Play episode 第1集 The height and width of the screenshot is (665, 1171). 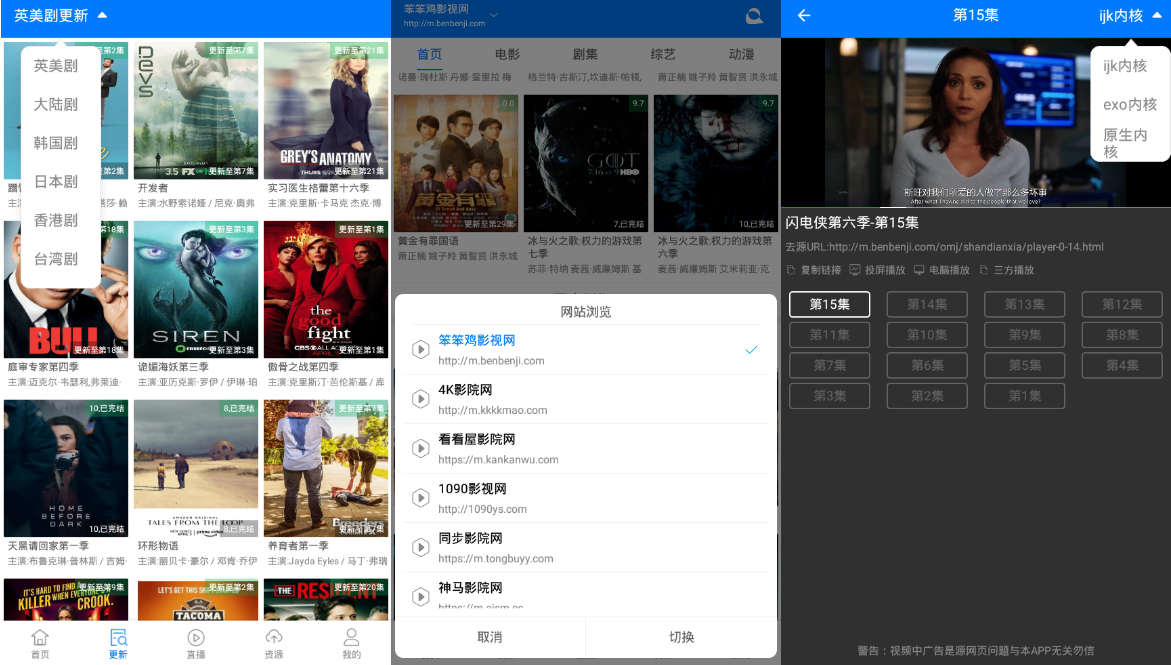[1025, 395]
